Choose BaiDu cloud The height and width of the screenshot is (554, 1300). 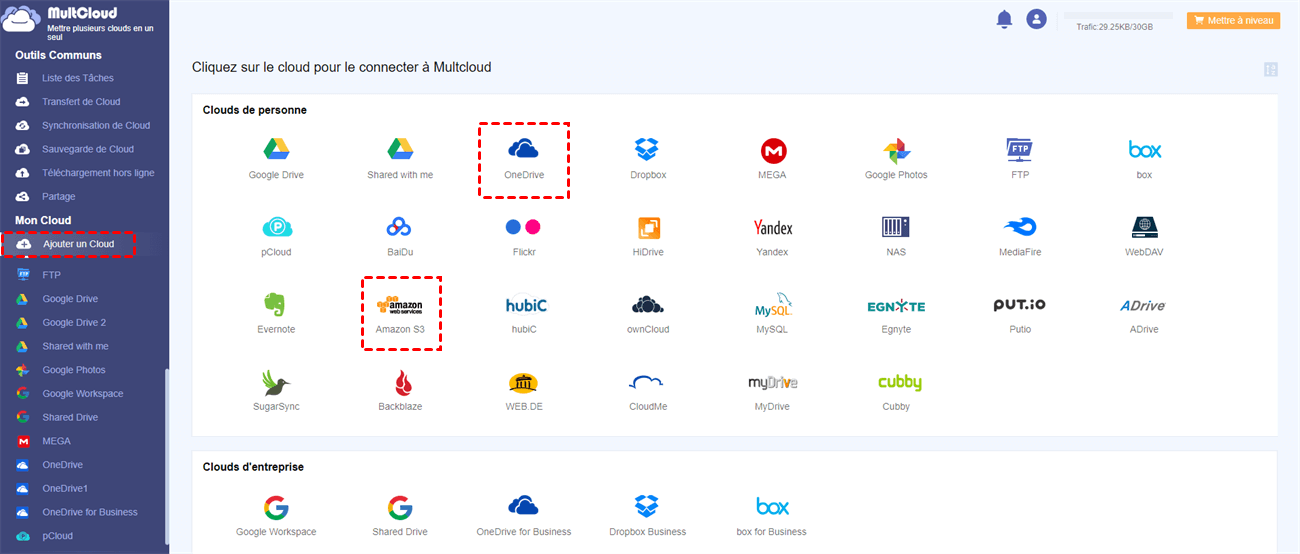(400, 236)
